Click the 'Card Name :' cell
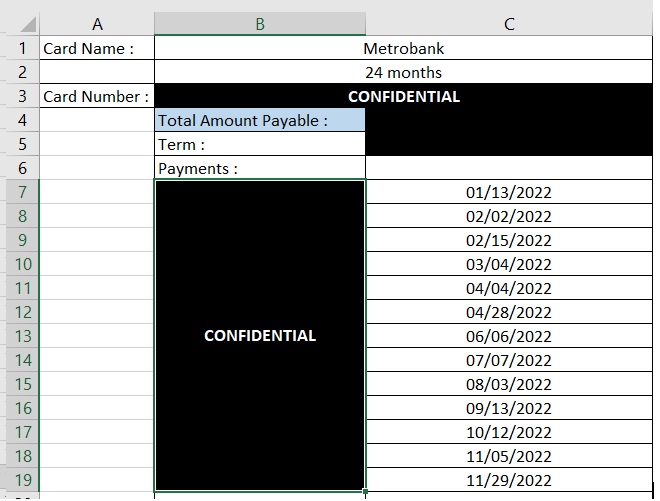 point(97,48)
